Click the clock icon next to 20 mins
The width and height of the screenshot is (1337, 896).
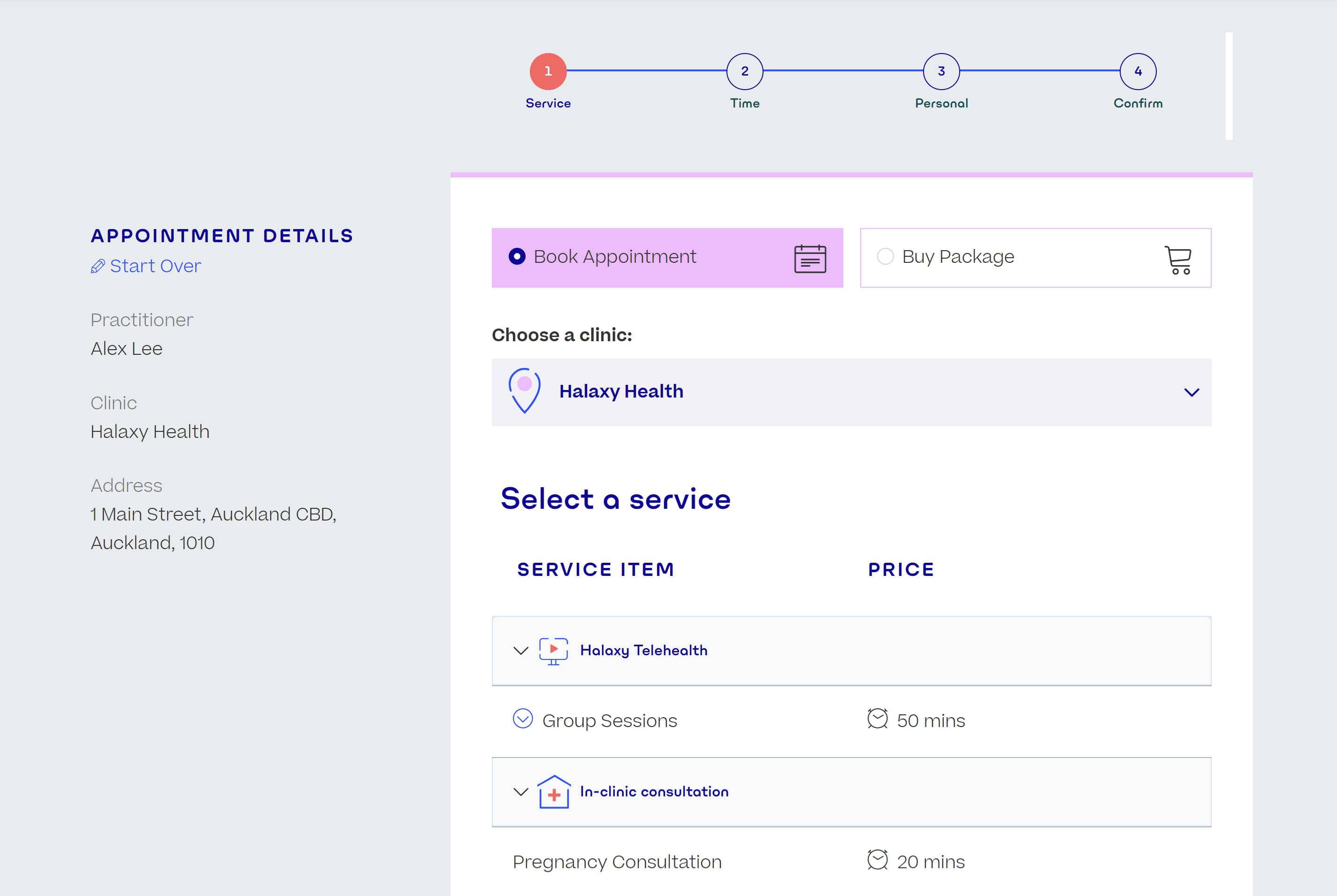coord(877,860)
